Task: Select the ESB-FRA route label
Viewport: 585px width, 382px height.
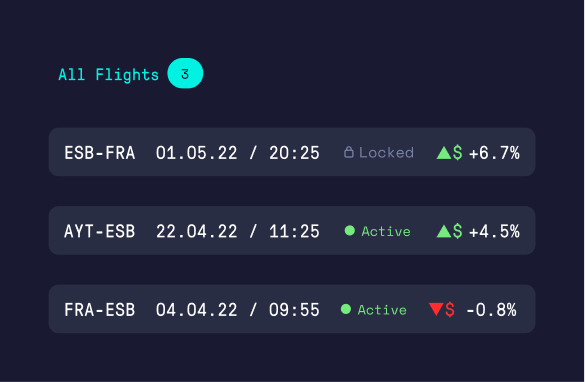Action: [x=100, y=153]
